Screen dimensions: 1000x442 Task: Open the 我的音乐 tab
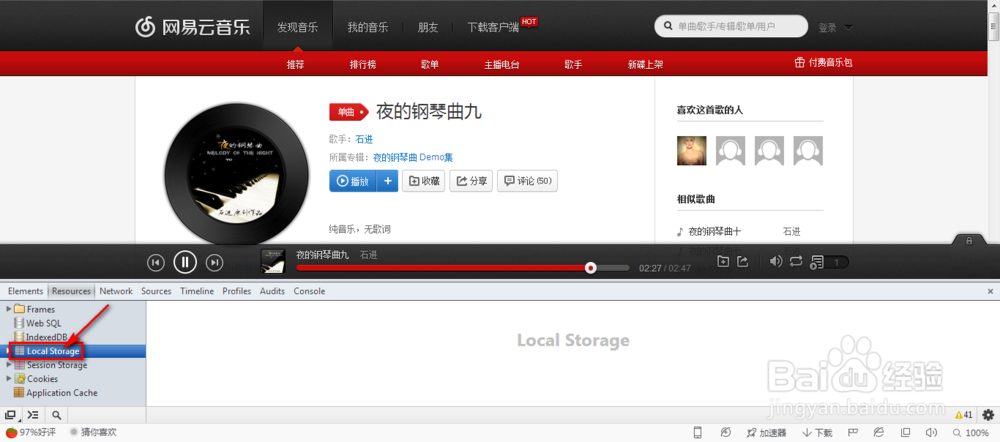367,27
